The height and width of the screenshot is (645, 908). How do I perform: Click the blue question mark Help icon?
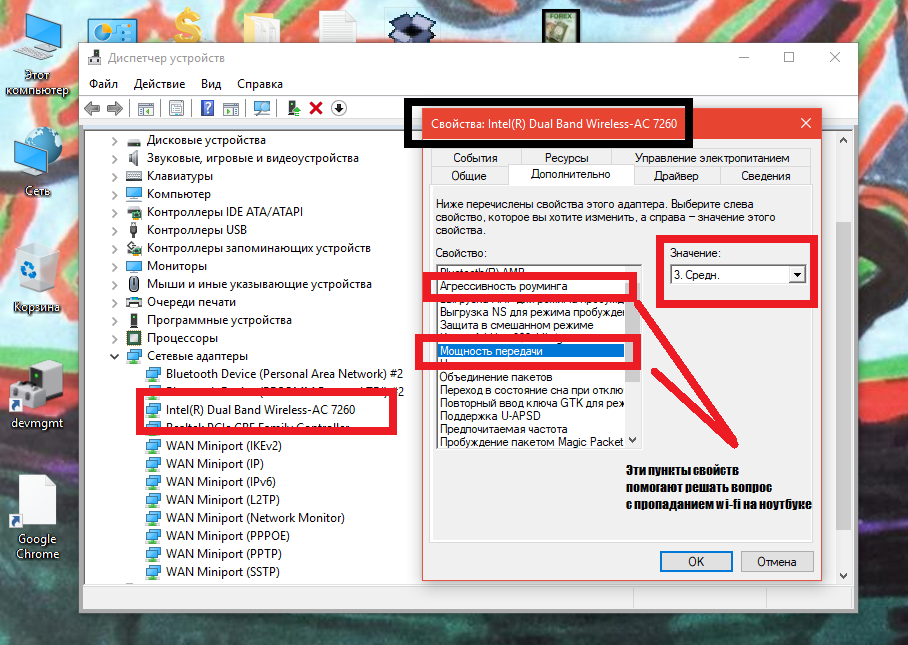(207, 108)
